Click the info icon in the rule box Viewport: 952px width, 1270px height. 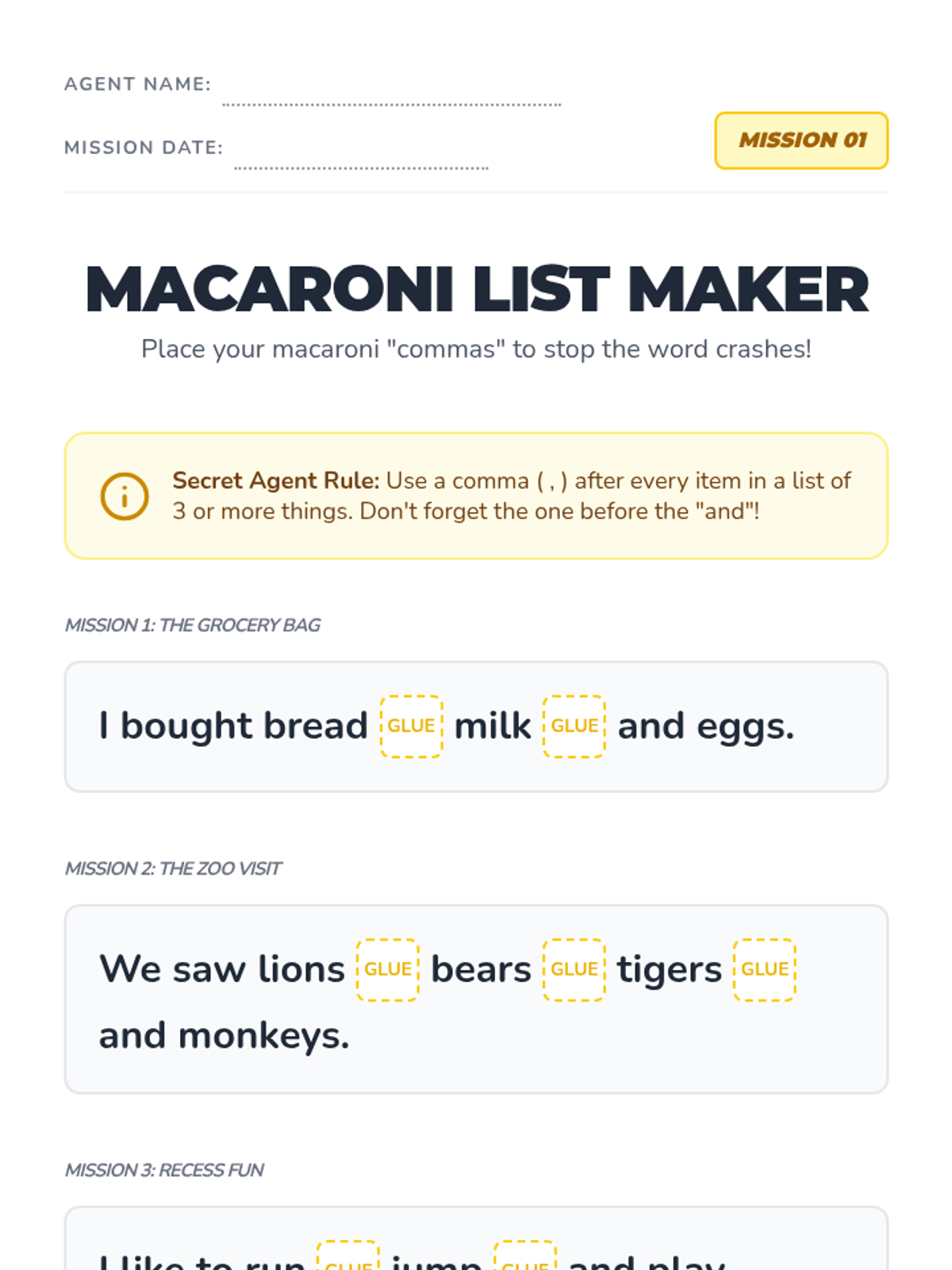124,496
